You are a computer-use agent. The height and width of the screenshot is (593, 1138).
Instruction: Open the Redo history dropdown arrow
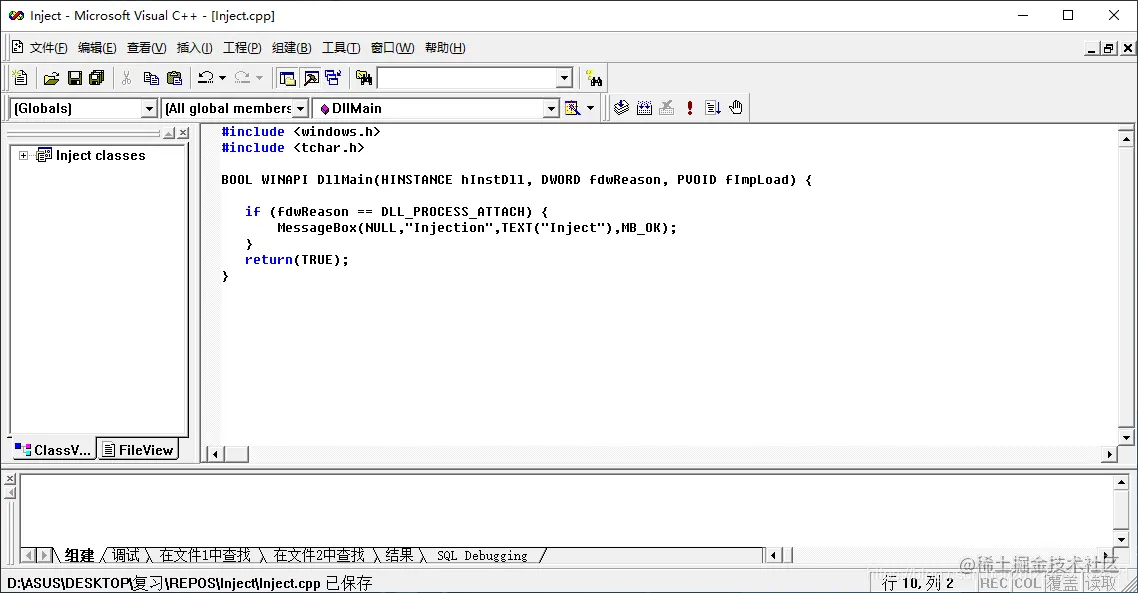259,78
